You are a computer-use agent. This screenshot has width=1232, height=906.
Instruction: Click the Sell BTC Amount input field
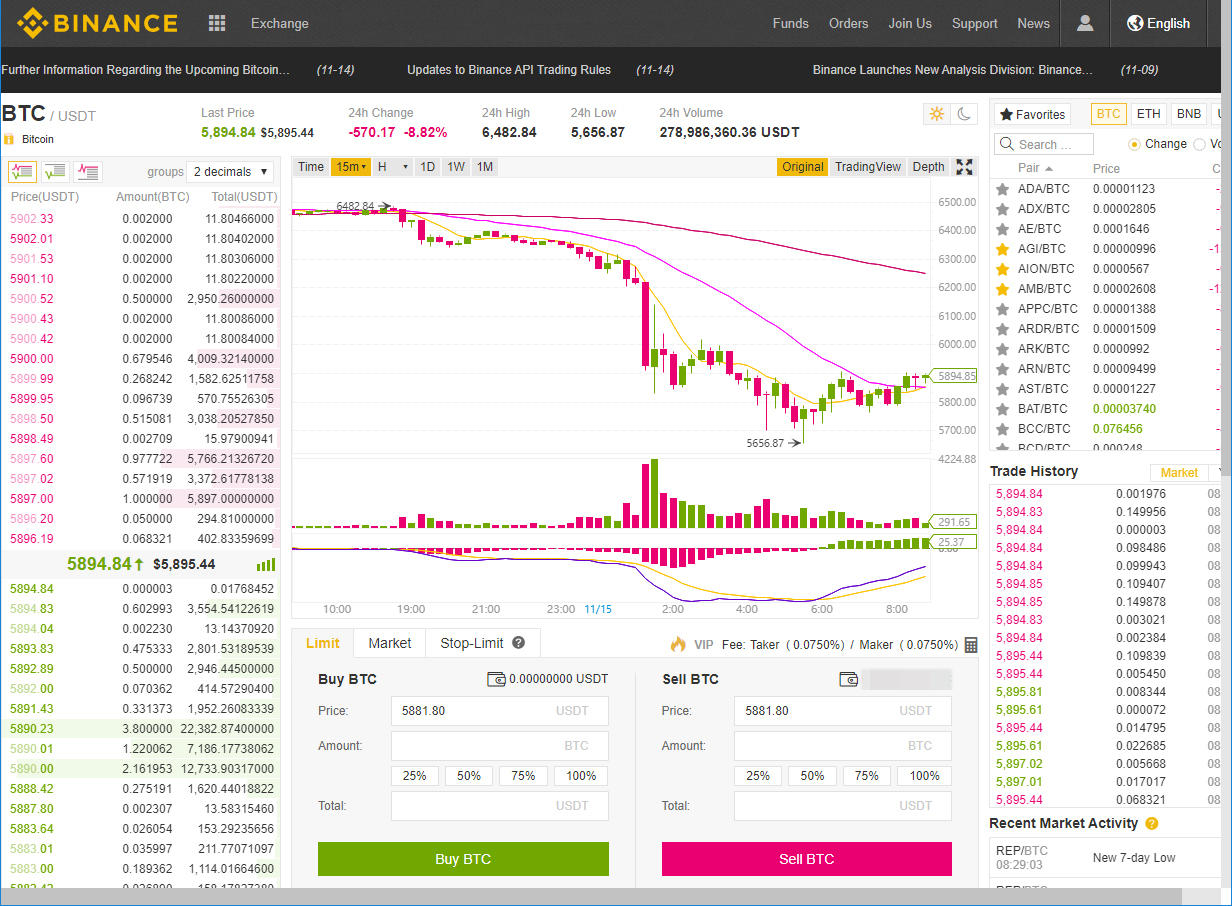point(842,745)
